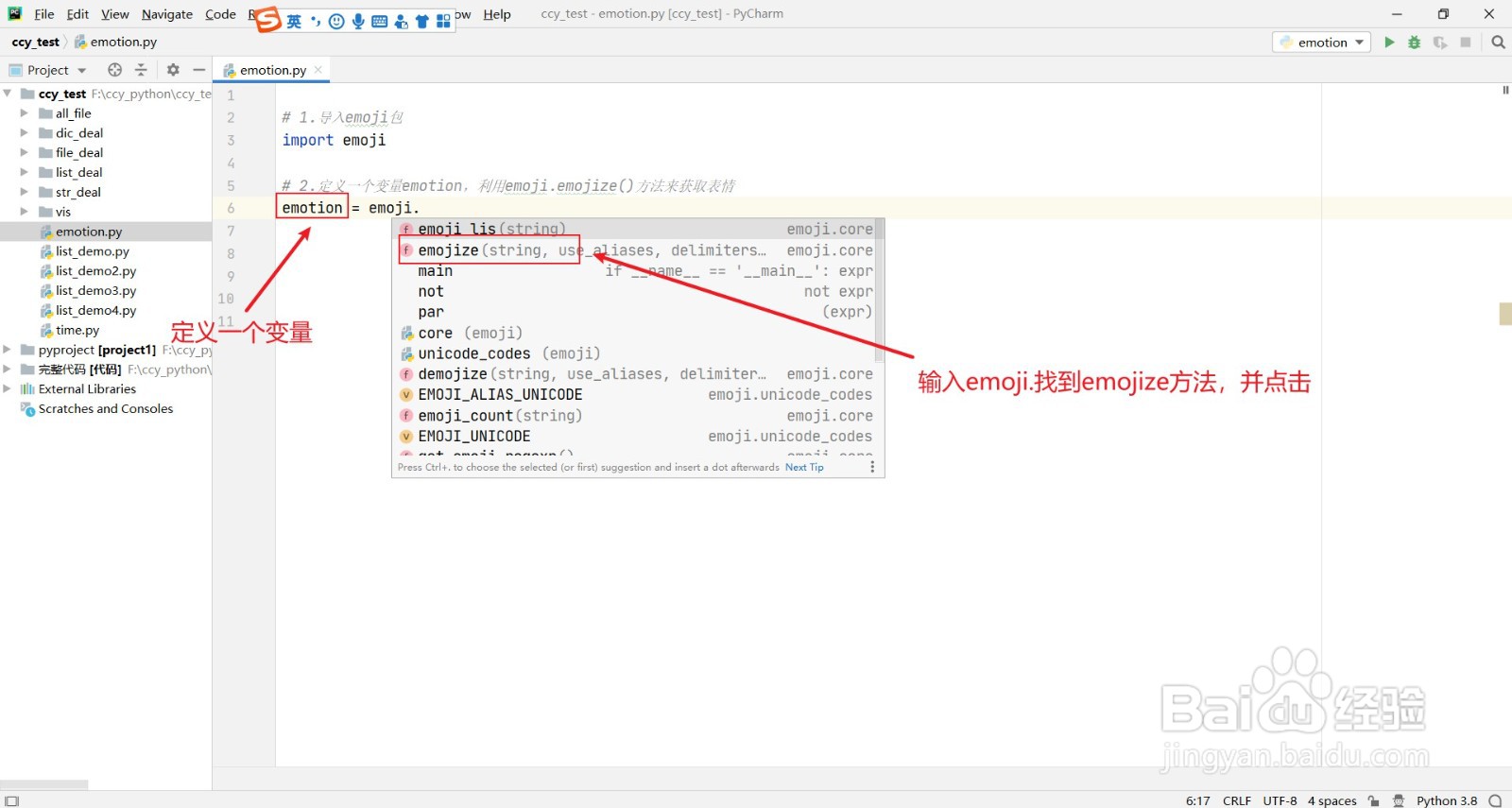Locate current file in Project tree
Screen dimensions: 1512x808
point(114,70)
